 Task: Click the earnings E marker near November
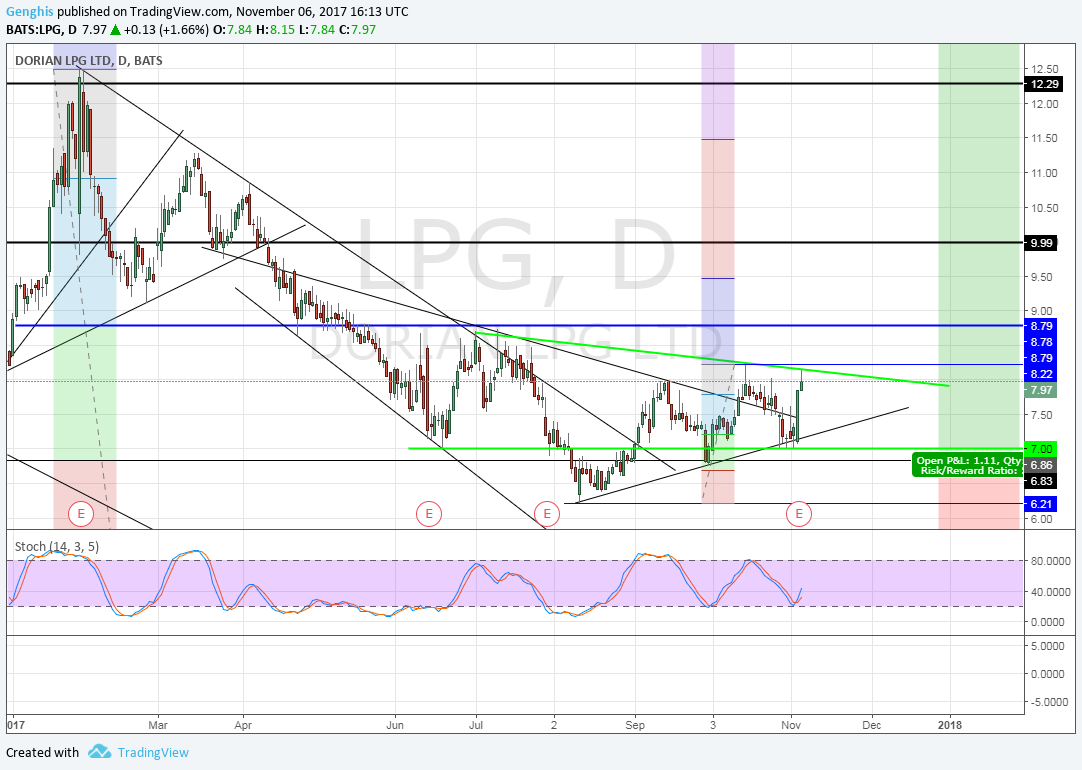coord(799,513)
